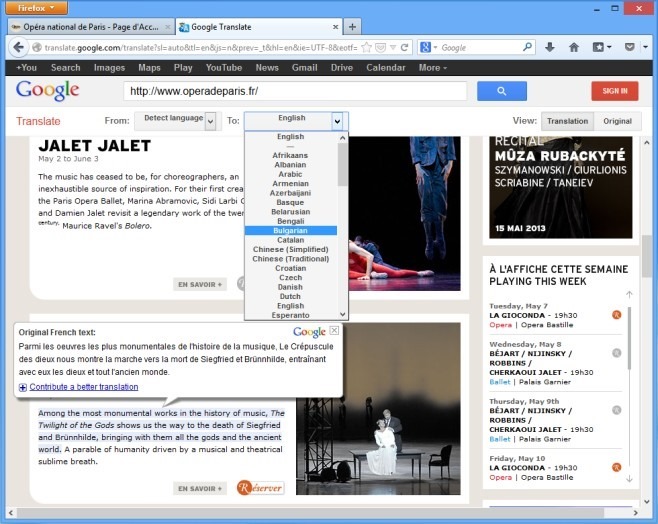Open a new tab with plus button

pos(352,27)
